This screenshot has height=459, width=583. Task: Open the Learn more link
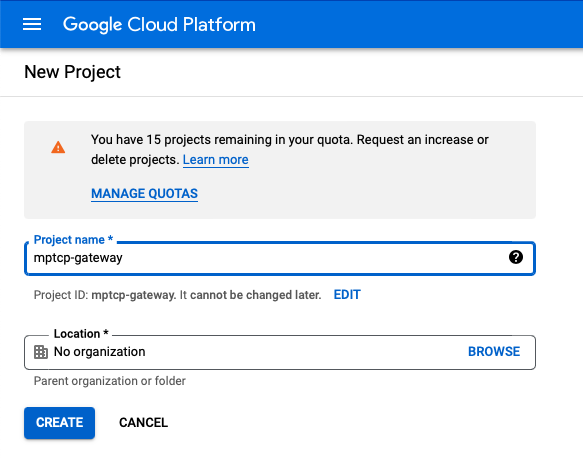216,160
